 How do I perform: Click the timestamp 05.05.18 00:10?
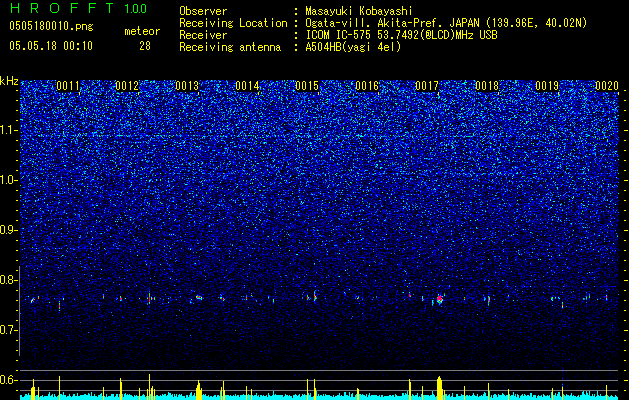tap(51, 46)
